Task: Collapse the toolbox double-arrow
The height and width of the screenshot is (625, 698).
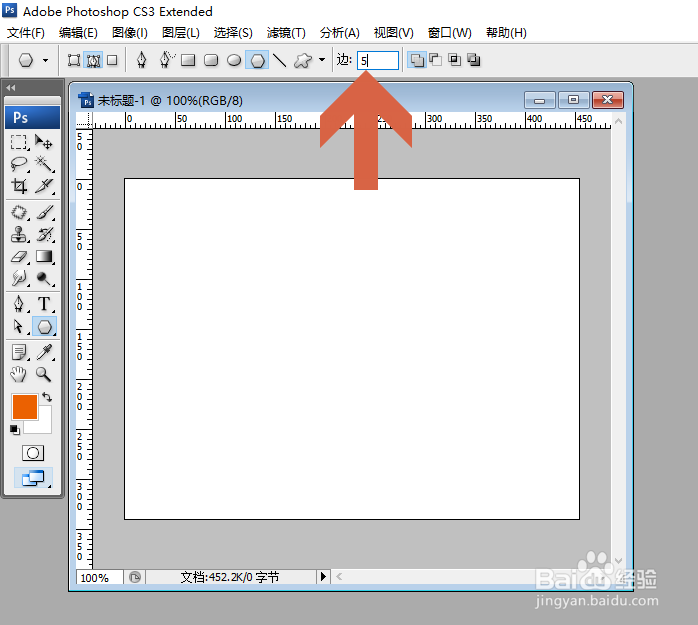Action: (11, 88)
